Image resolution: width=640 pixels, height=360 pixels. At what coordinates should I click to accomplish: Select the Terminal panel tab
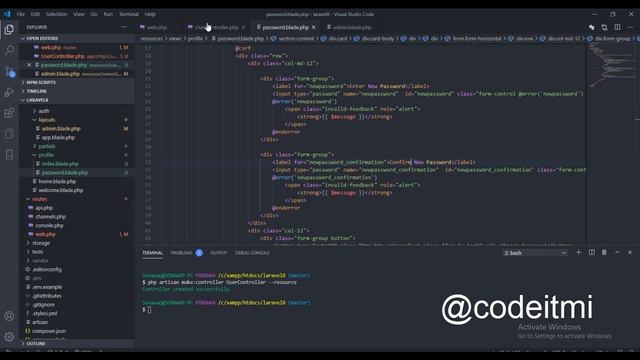[x=152, y=253]
